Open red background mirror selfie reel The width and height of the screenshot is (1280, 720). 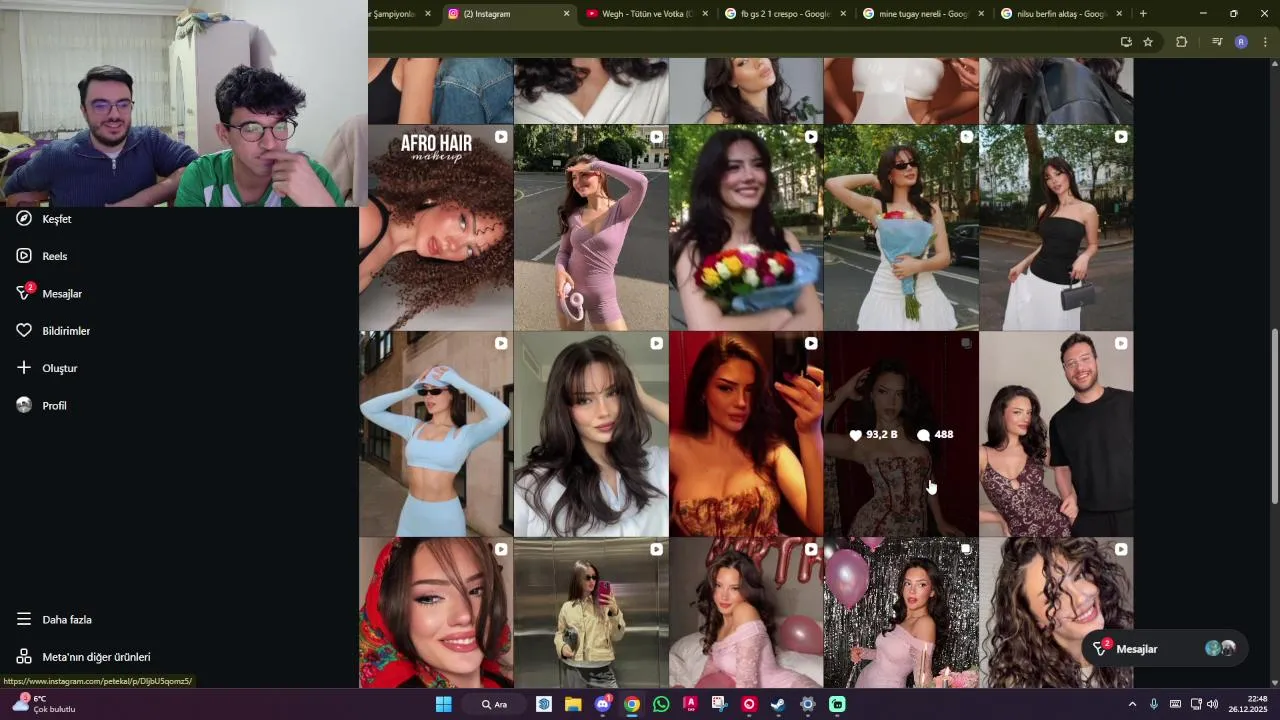tap(746, 434)
